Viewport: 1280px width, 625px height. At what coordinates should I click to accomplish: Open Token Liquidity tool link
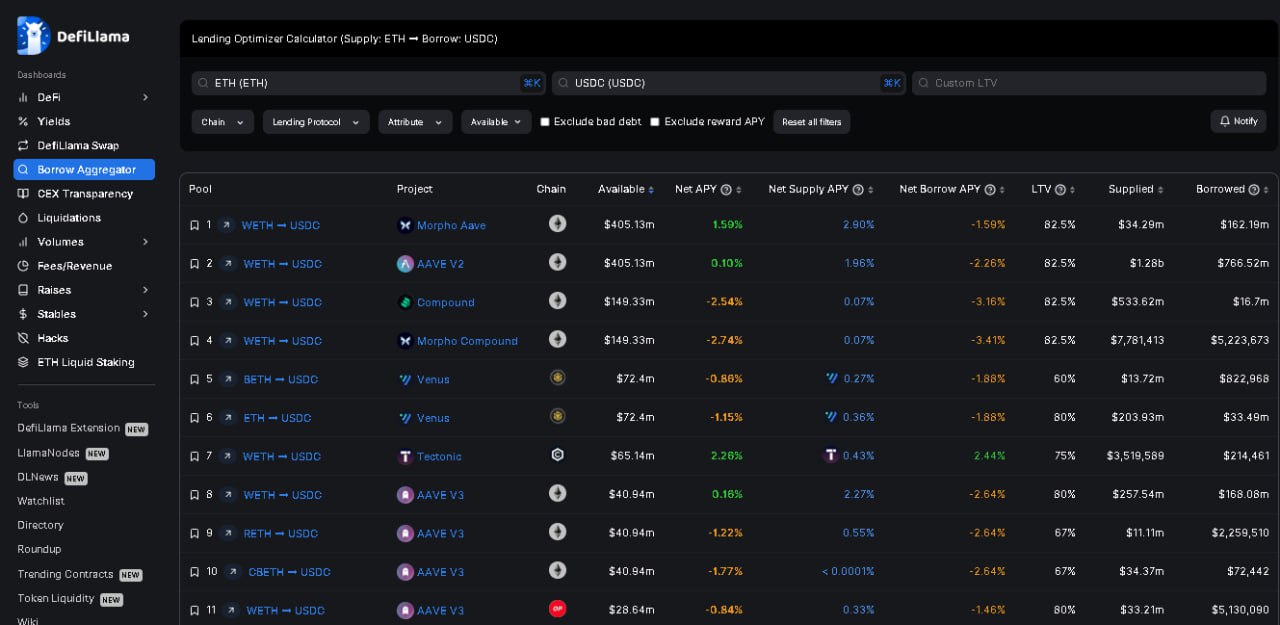[56, 598]
